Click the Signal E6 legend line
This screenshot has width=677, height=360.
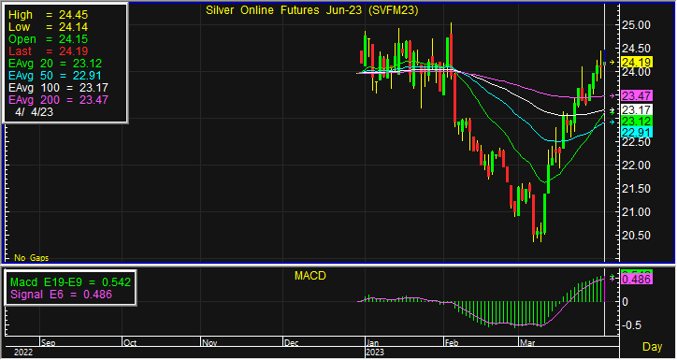coord(61,294)
